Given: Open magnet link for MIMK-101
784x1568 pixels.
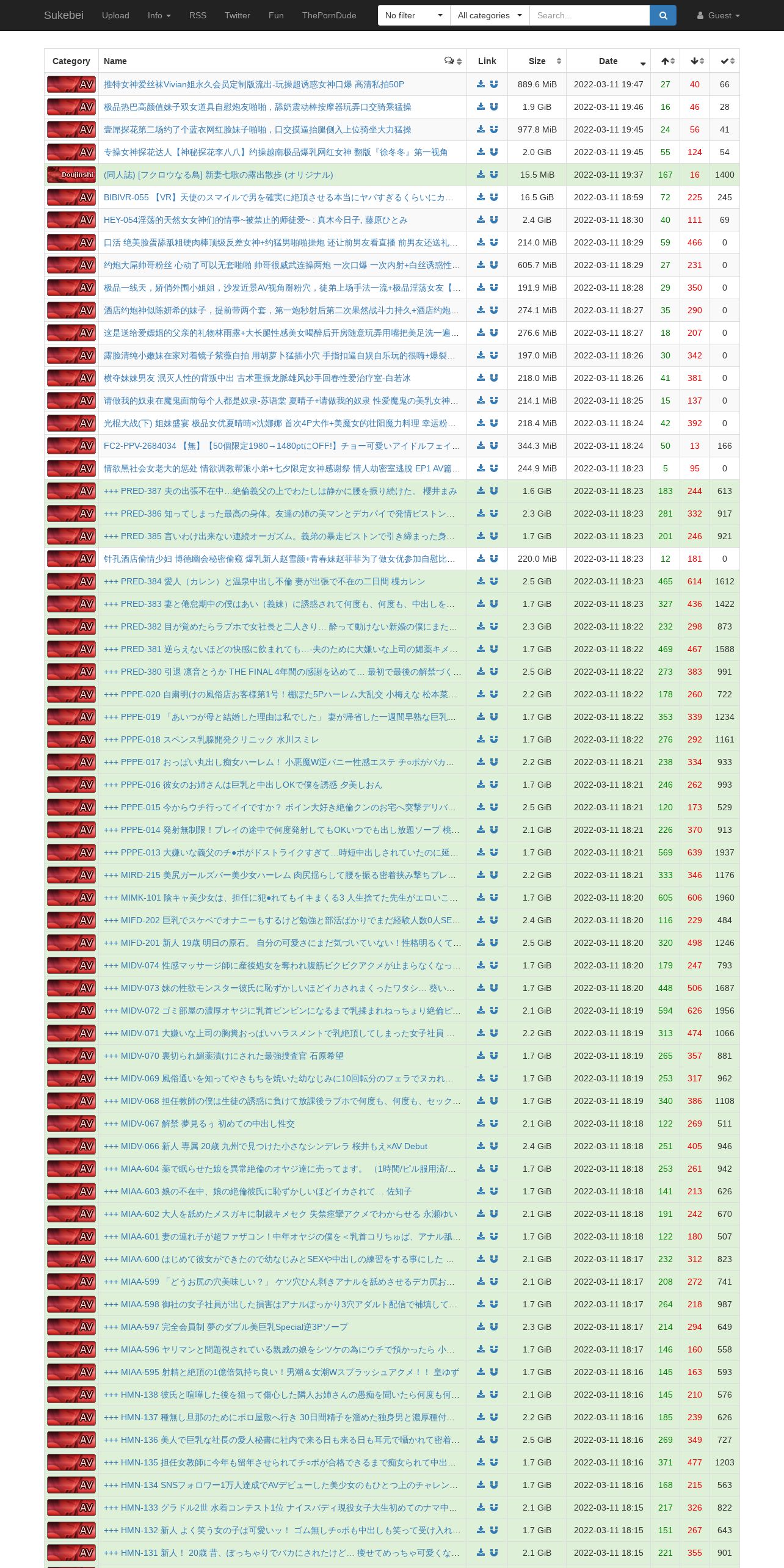Looking at the screenshot, I should (x=494, y=898).
